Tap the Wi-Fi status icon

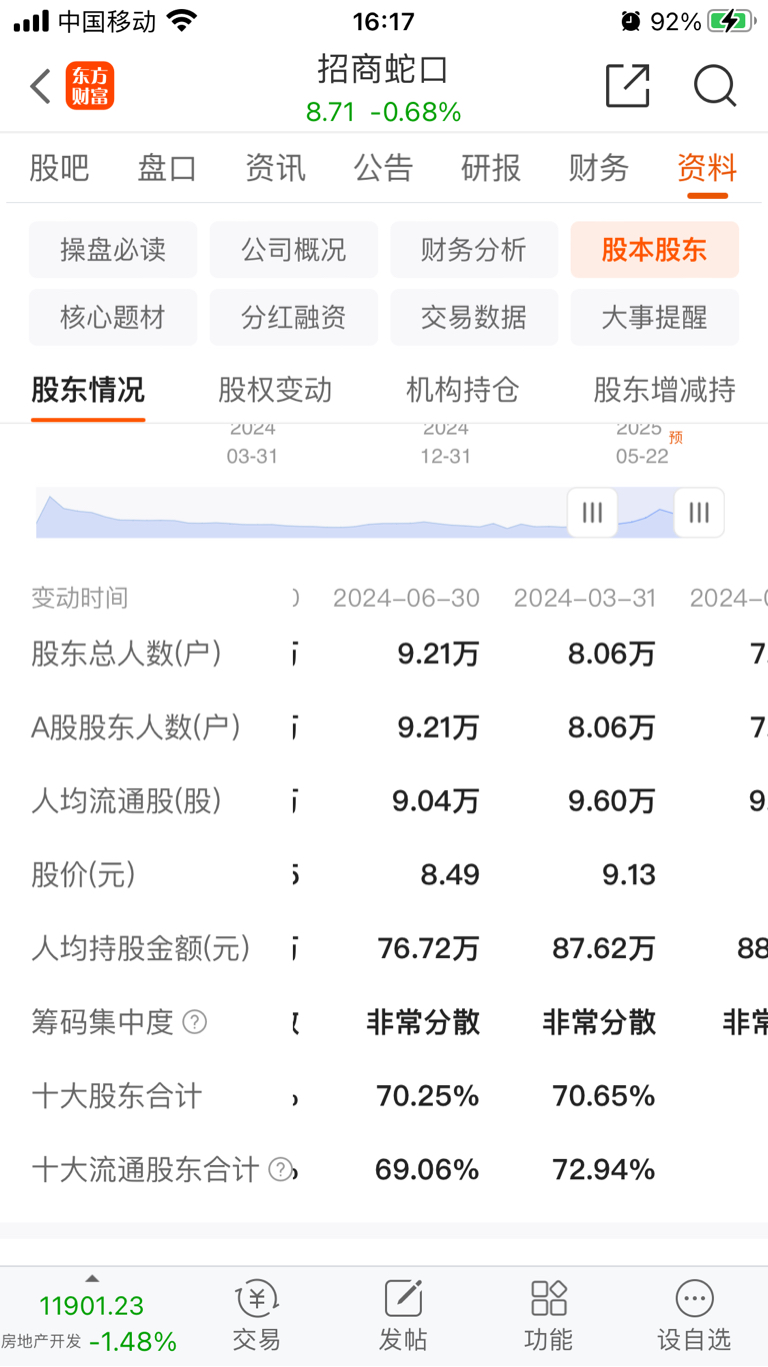point(182,21)
